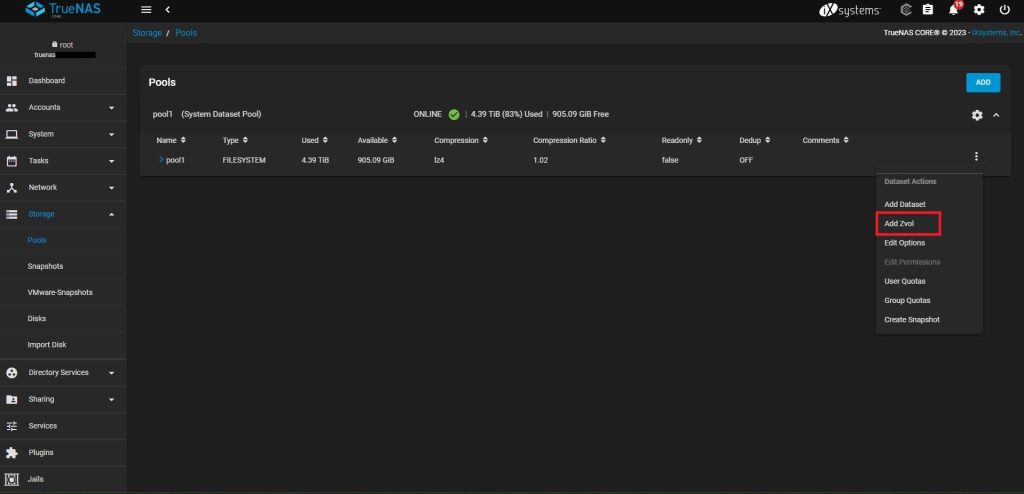Open Disks under Storage
This screenshot has width=1024, height=494.
(x=37, y=319)
